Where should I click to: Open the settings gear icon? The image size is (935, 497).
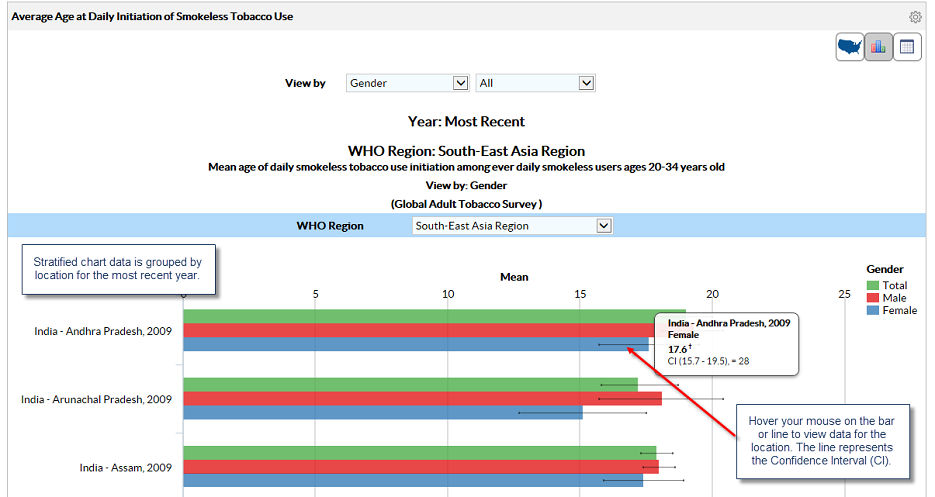915,17
